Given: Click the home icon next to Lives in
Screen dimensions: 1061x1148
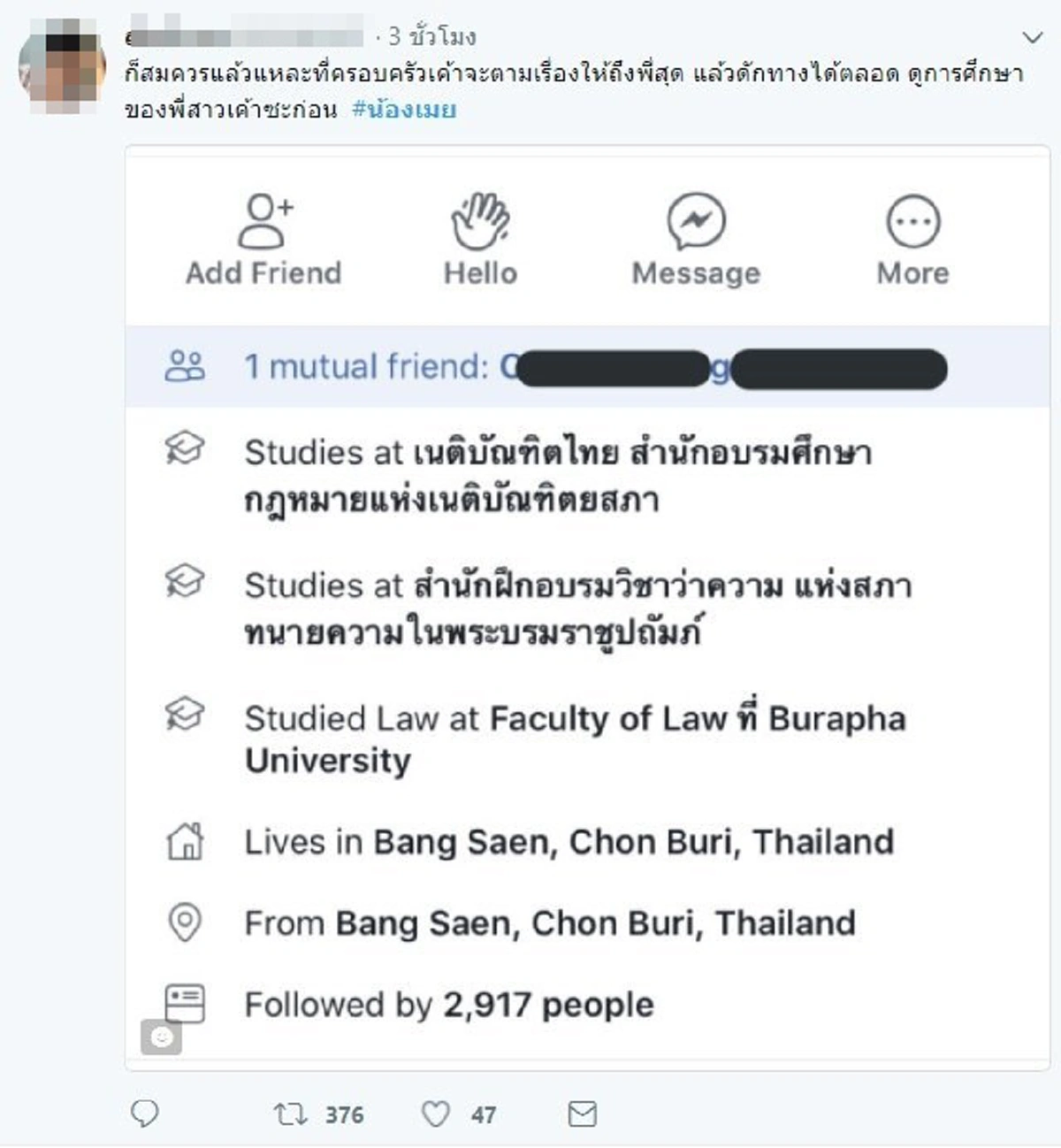Looking at the screenshot, I should click(186, 841).
